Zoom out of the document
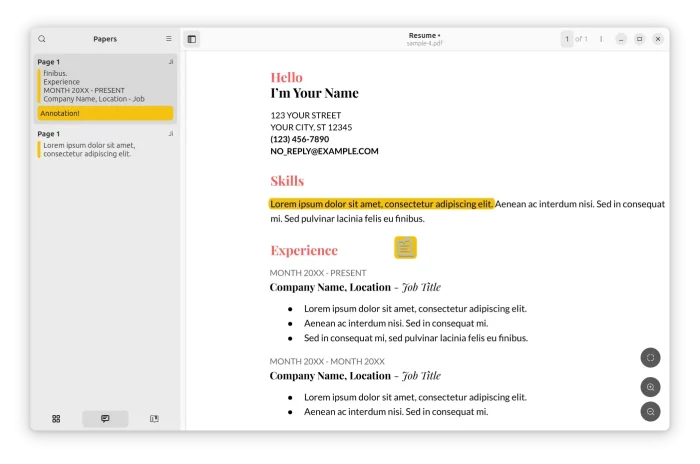This screenshot has height=464, width=700. [x=650, y=412]
